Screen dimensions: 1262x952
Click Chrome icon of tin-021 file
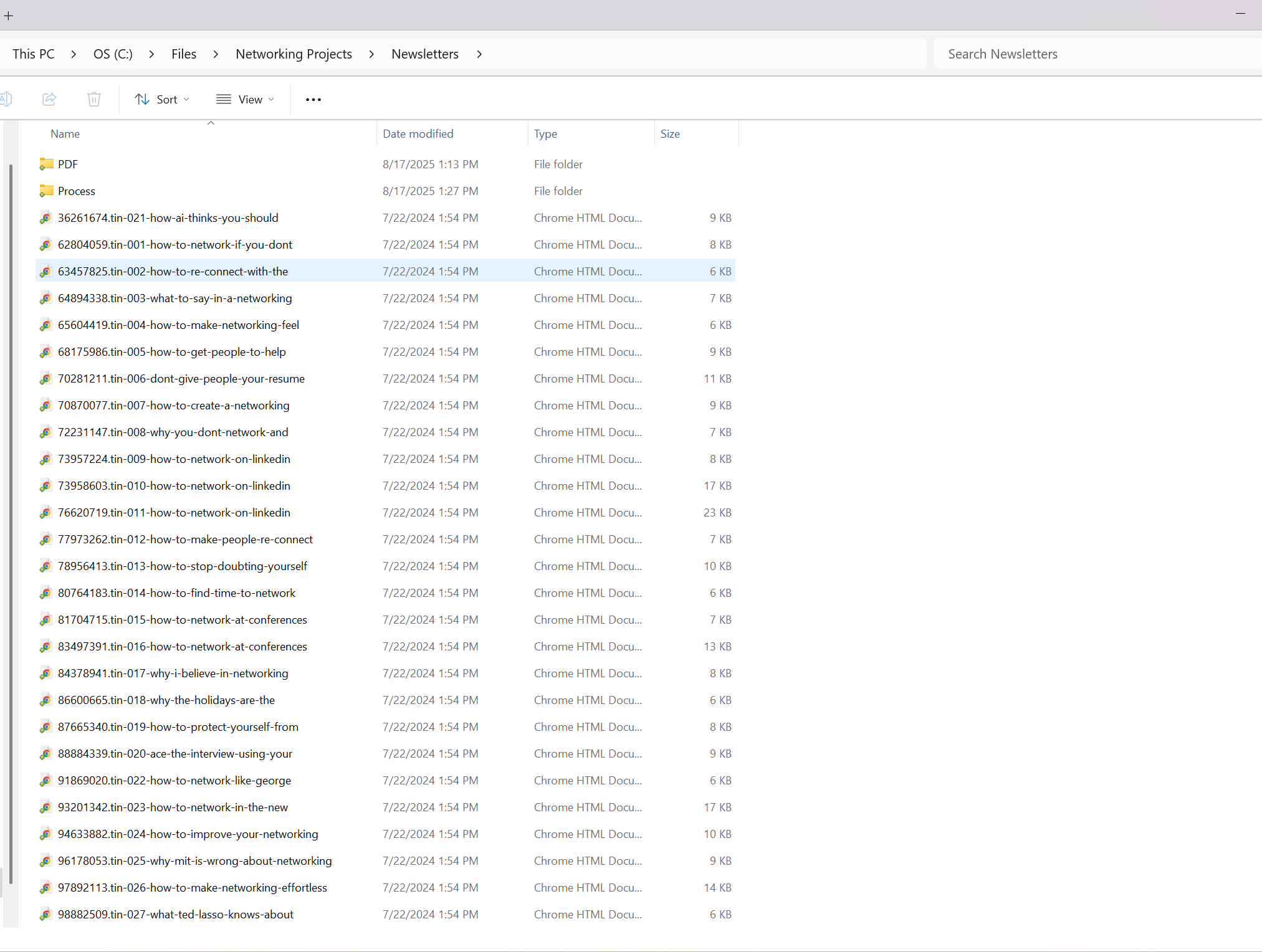pyautogui.click(x=45, y=218)
